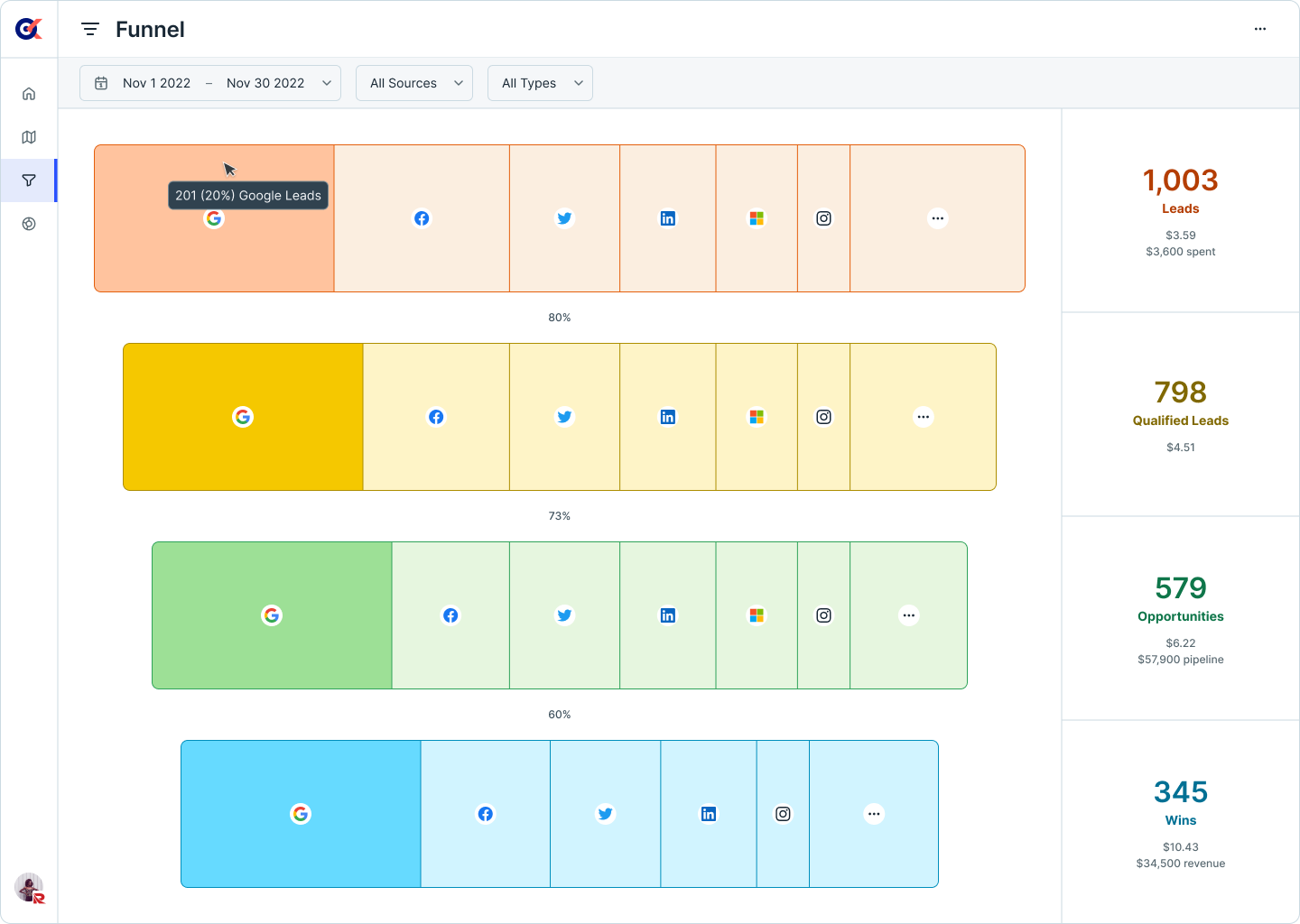Click the home icon in sidebar
Screen dimensions: 1300x924
pyautogui.click(x=29, y=94)
